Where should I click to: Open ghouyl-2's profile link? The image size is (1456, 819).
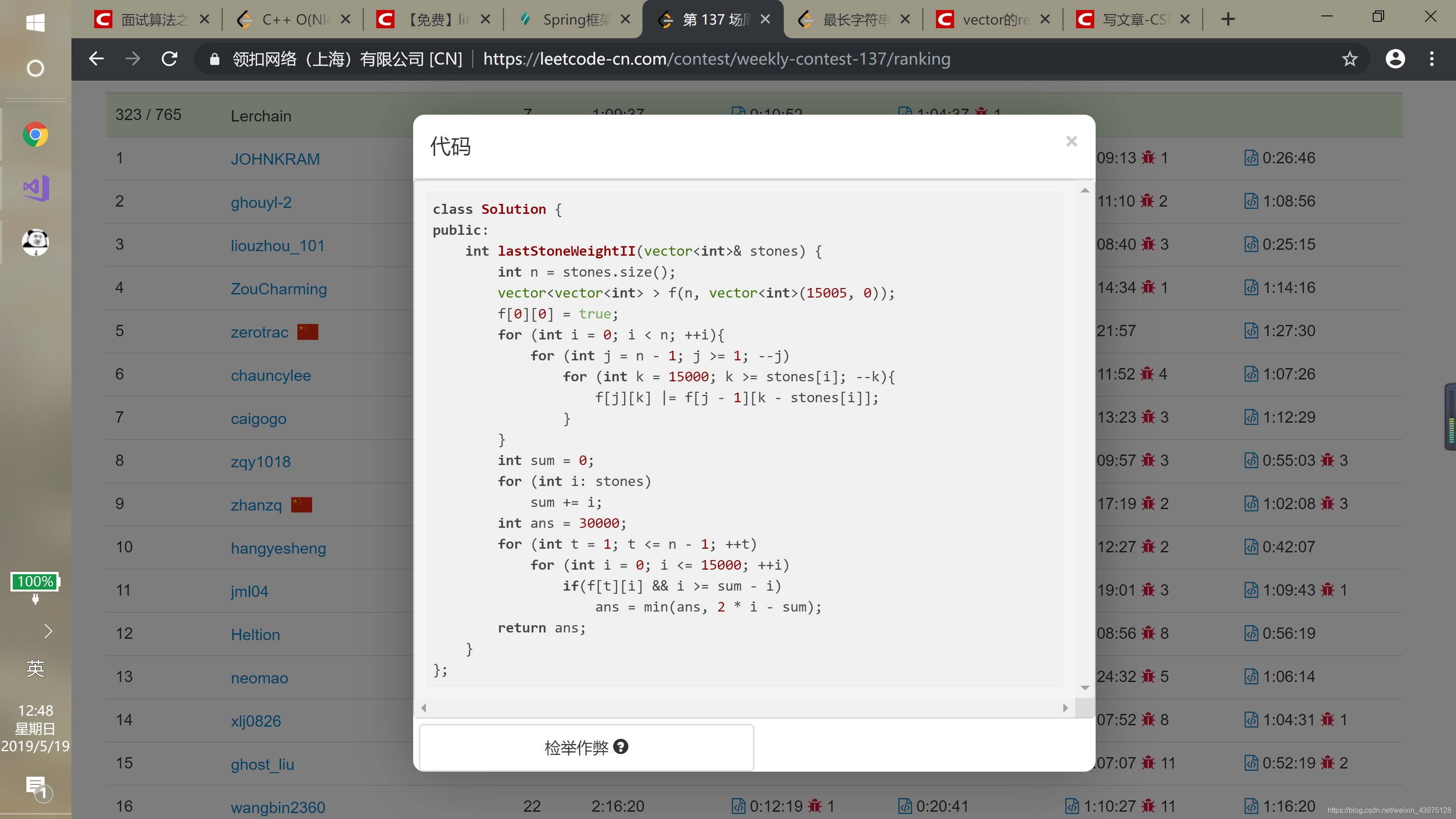coord(261,202)
